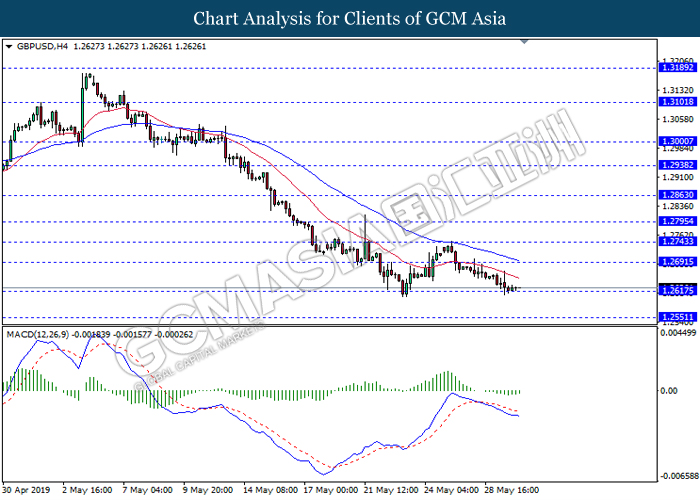Click the 21 May 12:00 time label
Viewport: 700px width, 500px height.
click(391, 490)
